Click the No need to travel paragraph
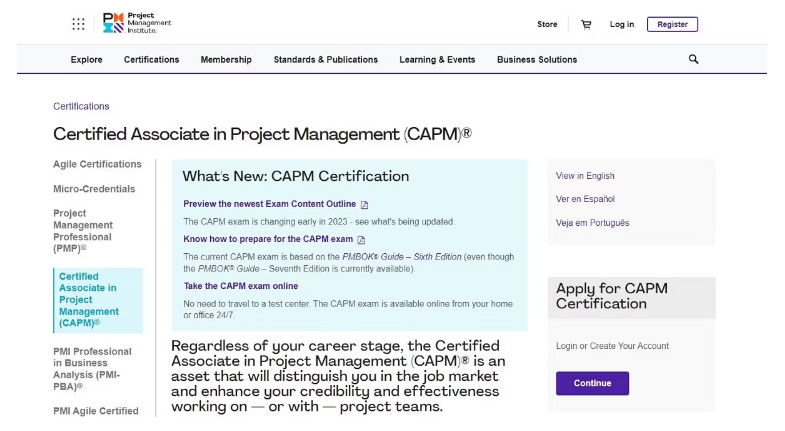 [348, 309]
